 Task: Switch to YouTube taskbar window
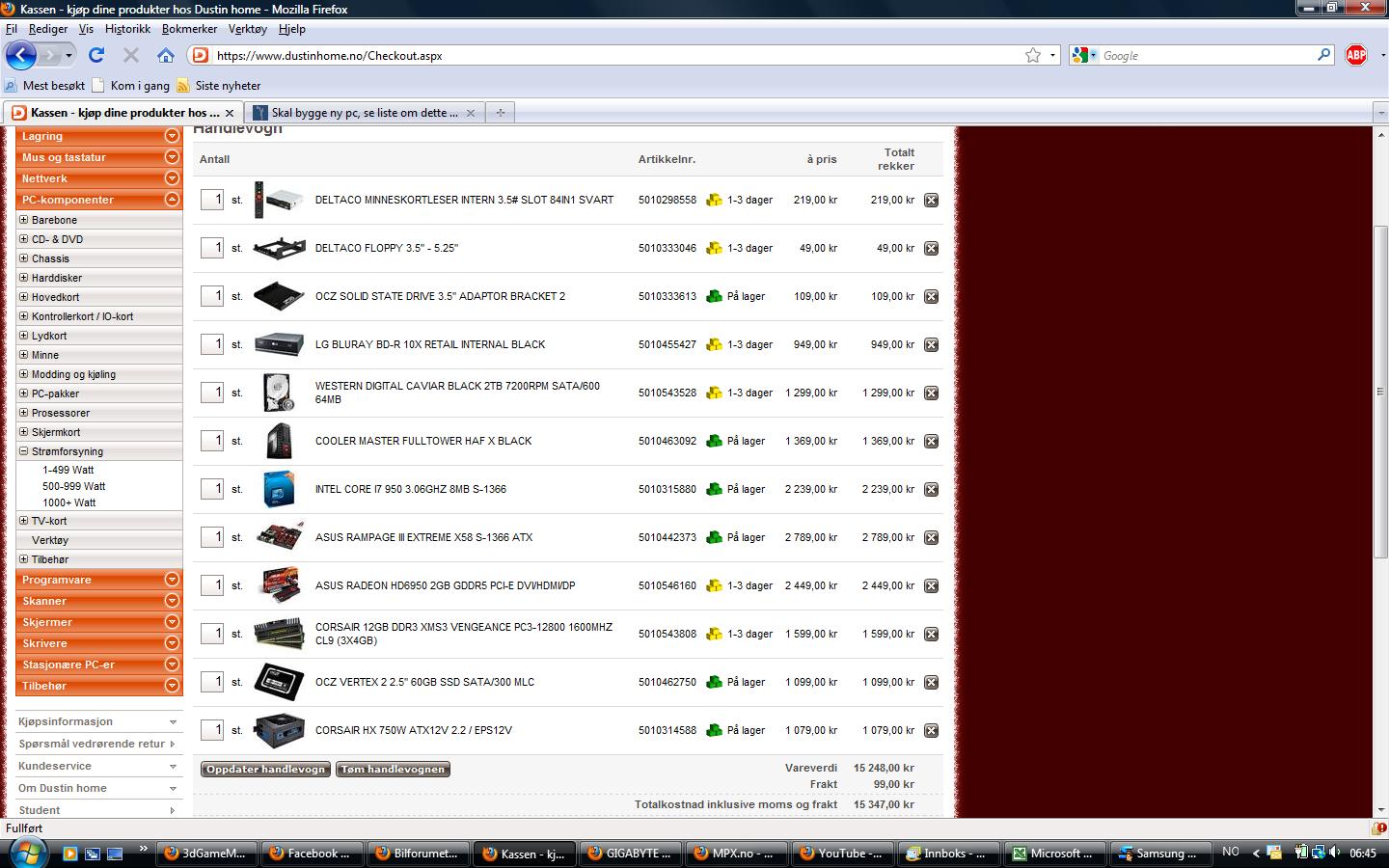[841, 853]
